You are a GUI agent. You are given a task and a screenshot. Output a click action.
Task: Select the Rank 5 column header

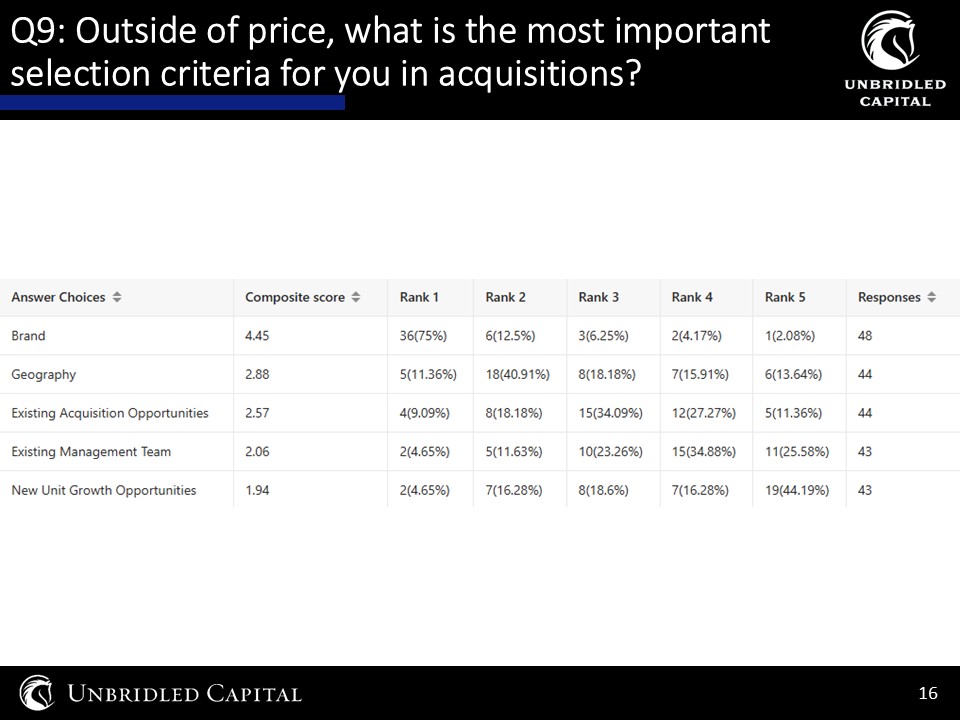point(785,297)
